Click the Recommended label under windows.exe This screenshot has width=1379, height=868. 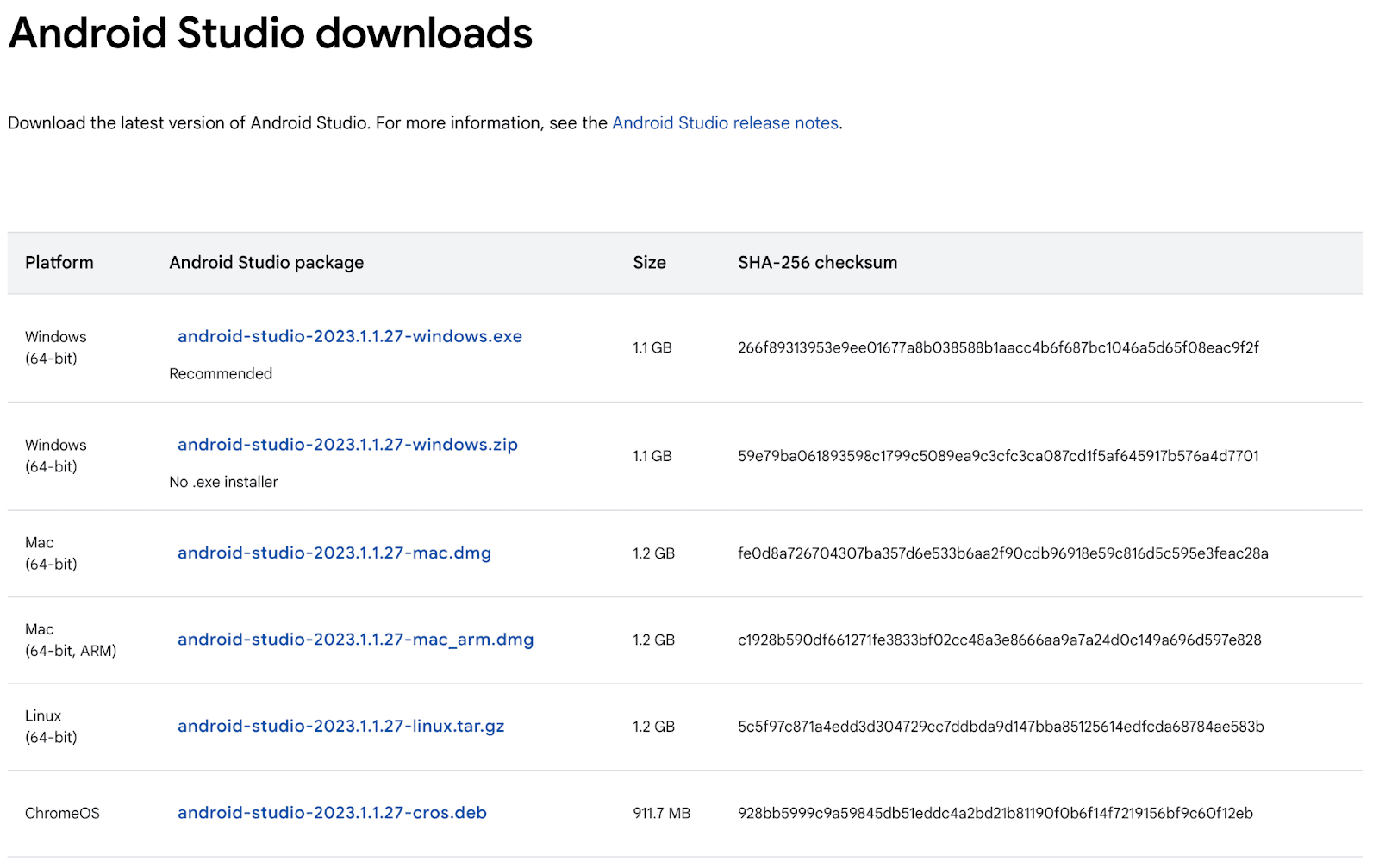point(221,374)
